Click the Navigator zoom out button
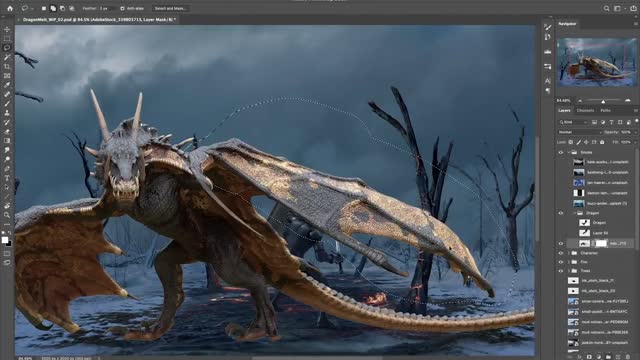The image size is (640, 360). tap(580, 100)
